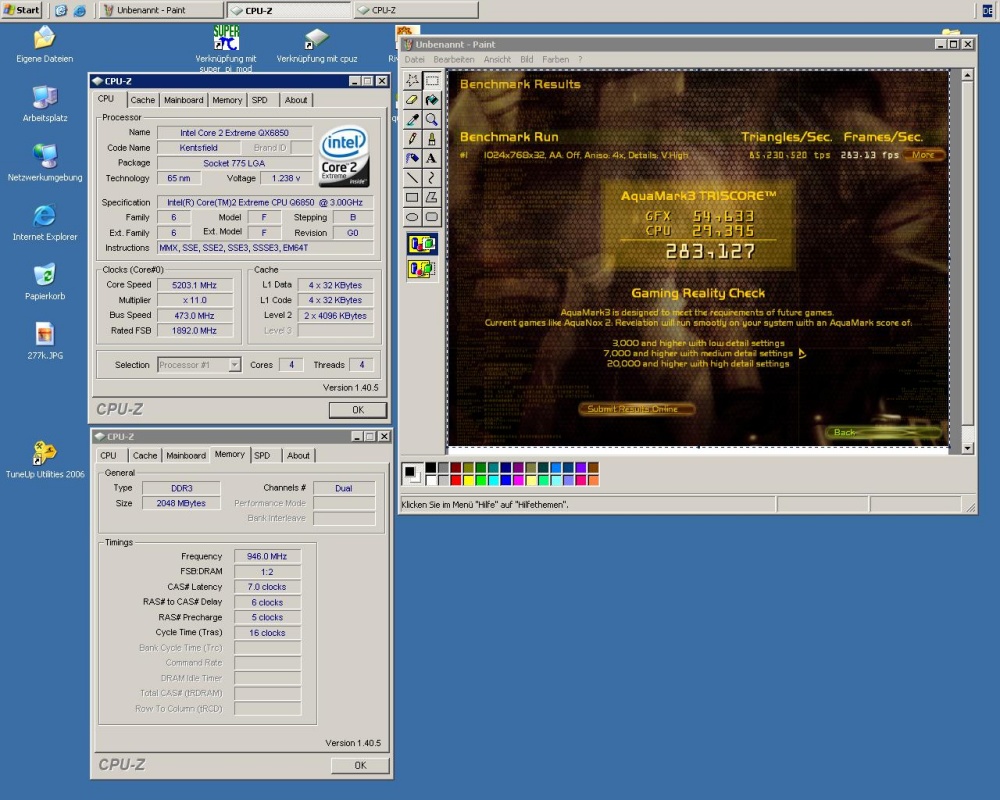Select the Text tool in Paint
Screen dimensions: 1000x800
pyautogui.click(x=432, y=158)
